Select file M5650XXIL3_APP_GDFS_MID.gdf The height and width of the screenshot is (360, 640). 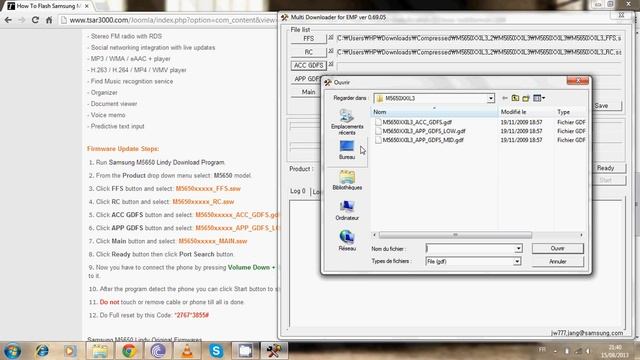tap(423, 140)
